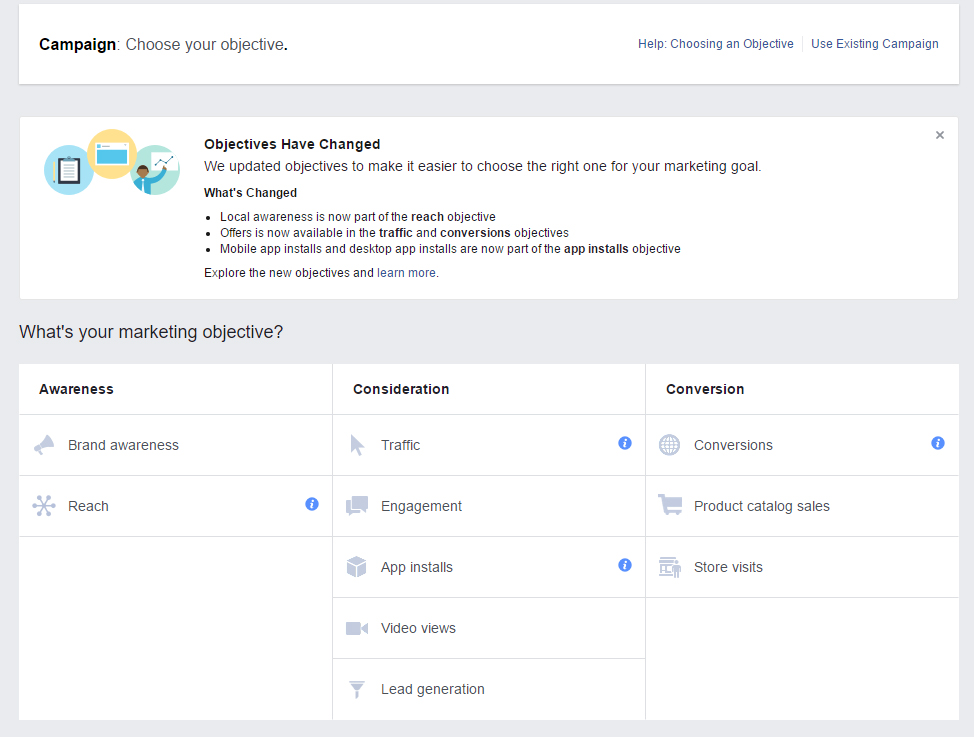Image resolution: width=974 pixels, height=737 pixels.
Task: Choose the Lead generation objective label
Action: tap(432, 689)
